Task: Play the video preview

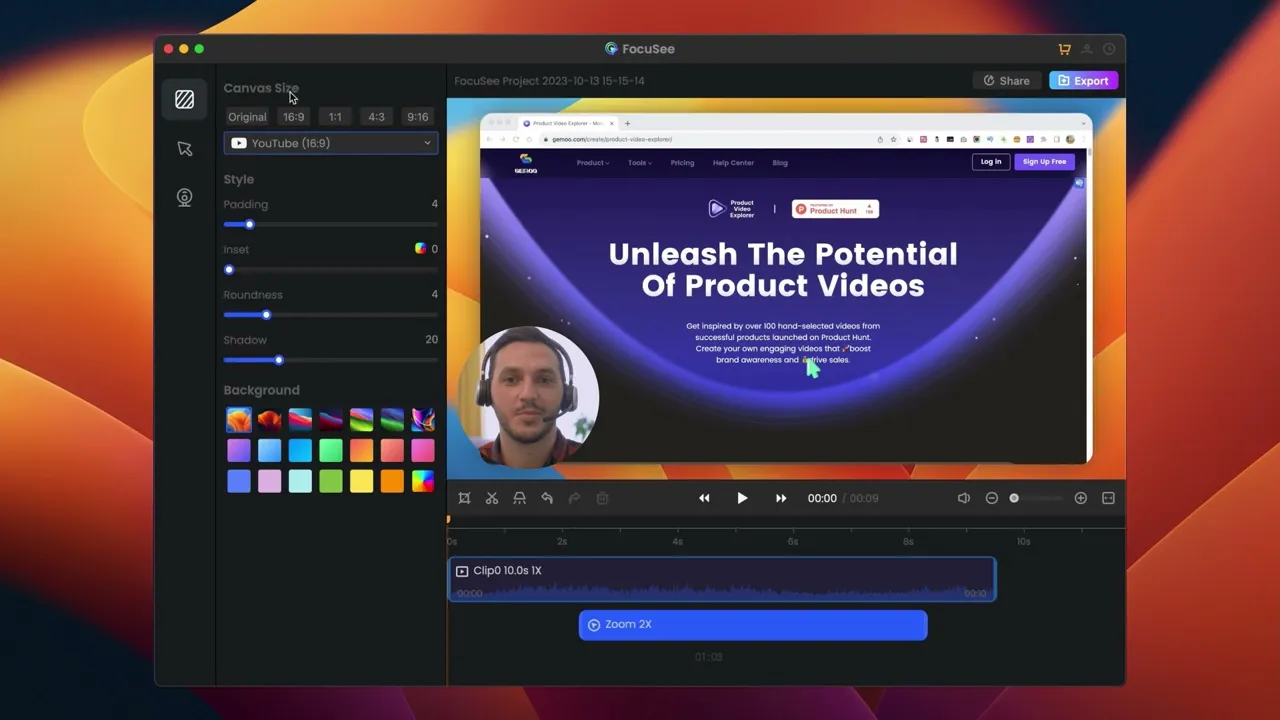Action: pos(742,498)
